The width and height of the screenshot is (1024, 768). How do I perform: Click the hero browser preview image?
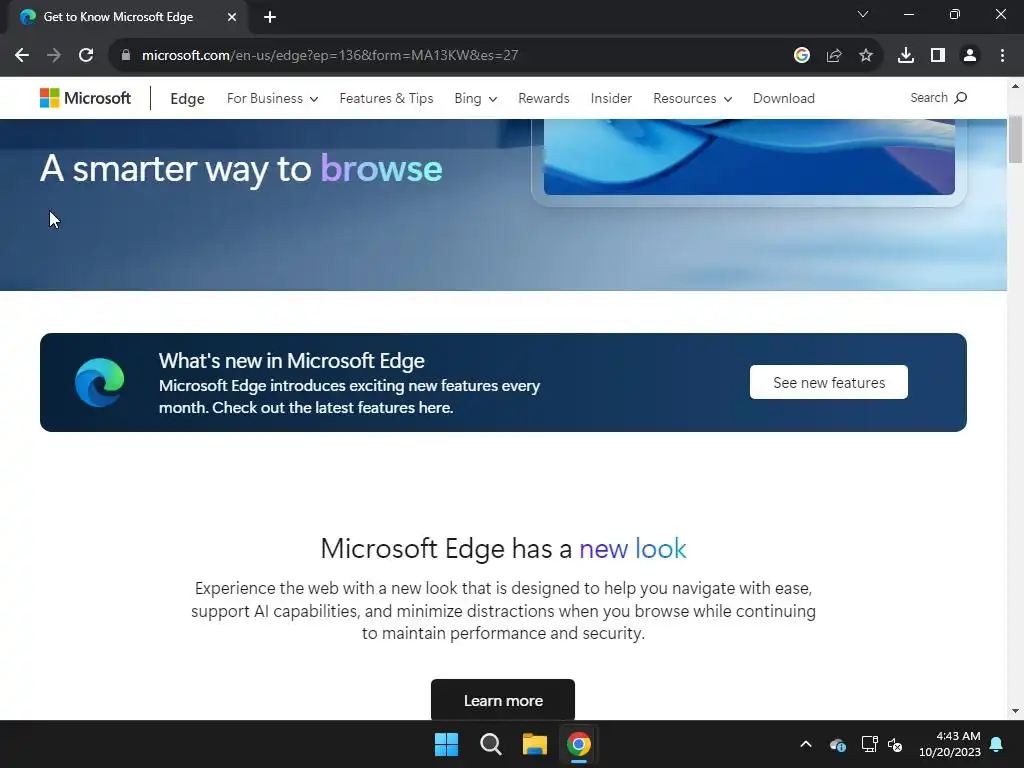pos(749,159)
